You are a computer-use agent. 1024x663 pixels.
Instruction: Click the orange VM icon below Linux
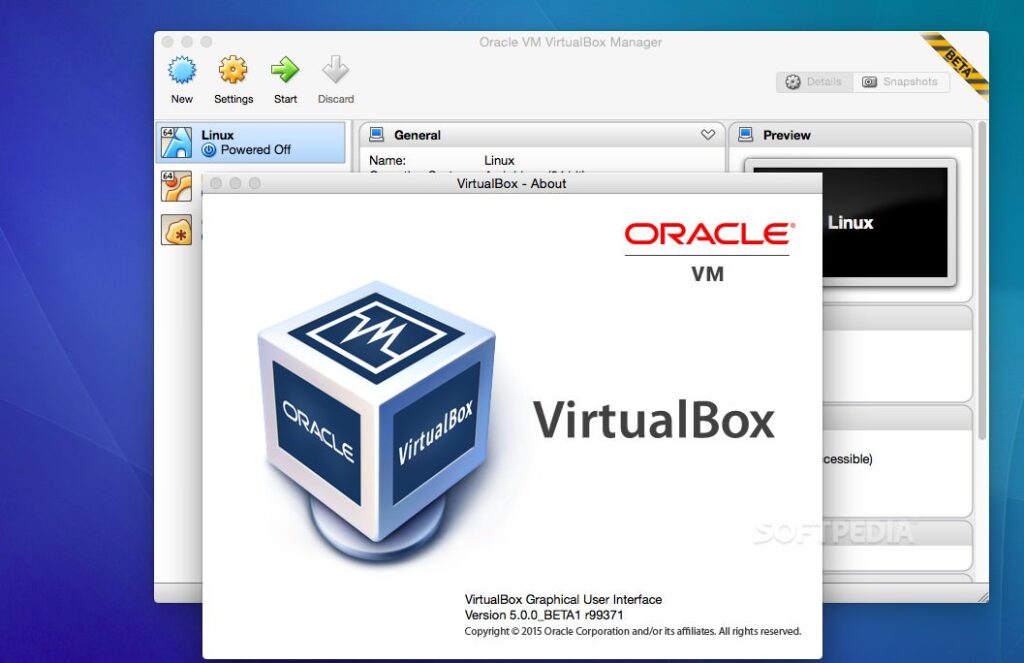(x=176, y=186)
